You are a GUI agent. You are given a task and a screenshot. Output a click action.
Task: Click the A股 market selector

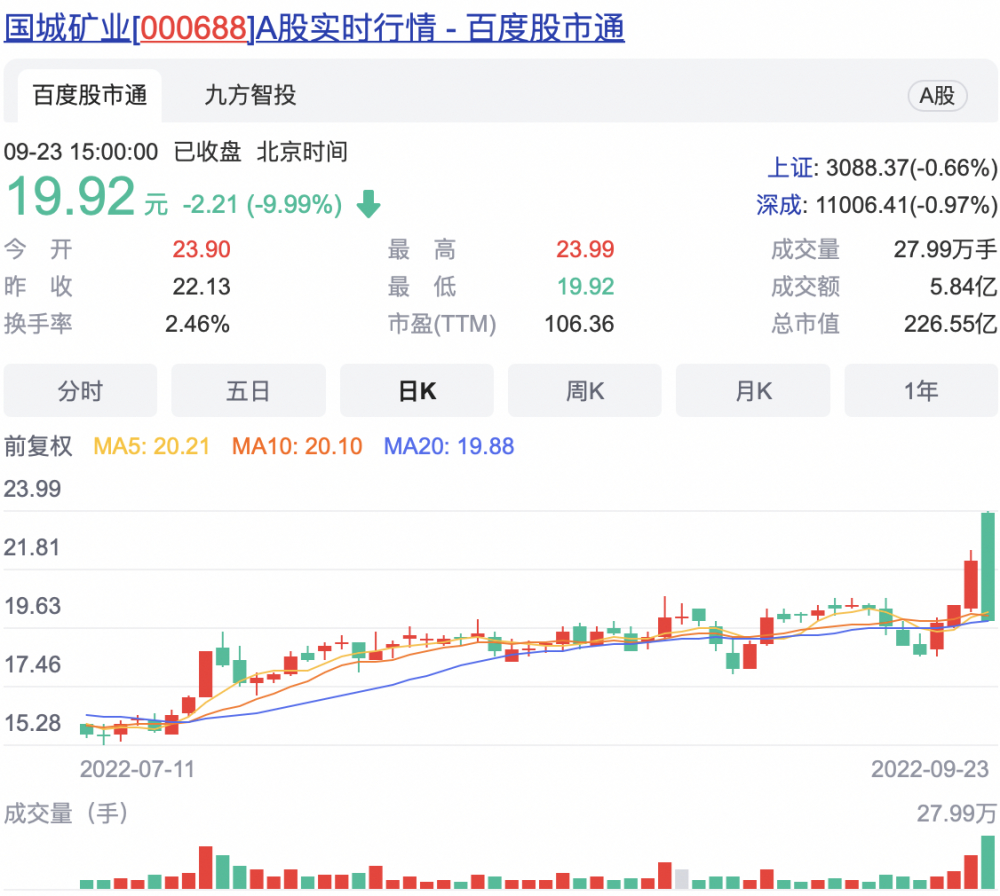[x=938, y=96]
